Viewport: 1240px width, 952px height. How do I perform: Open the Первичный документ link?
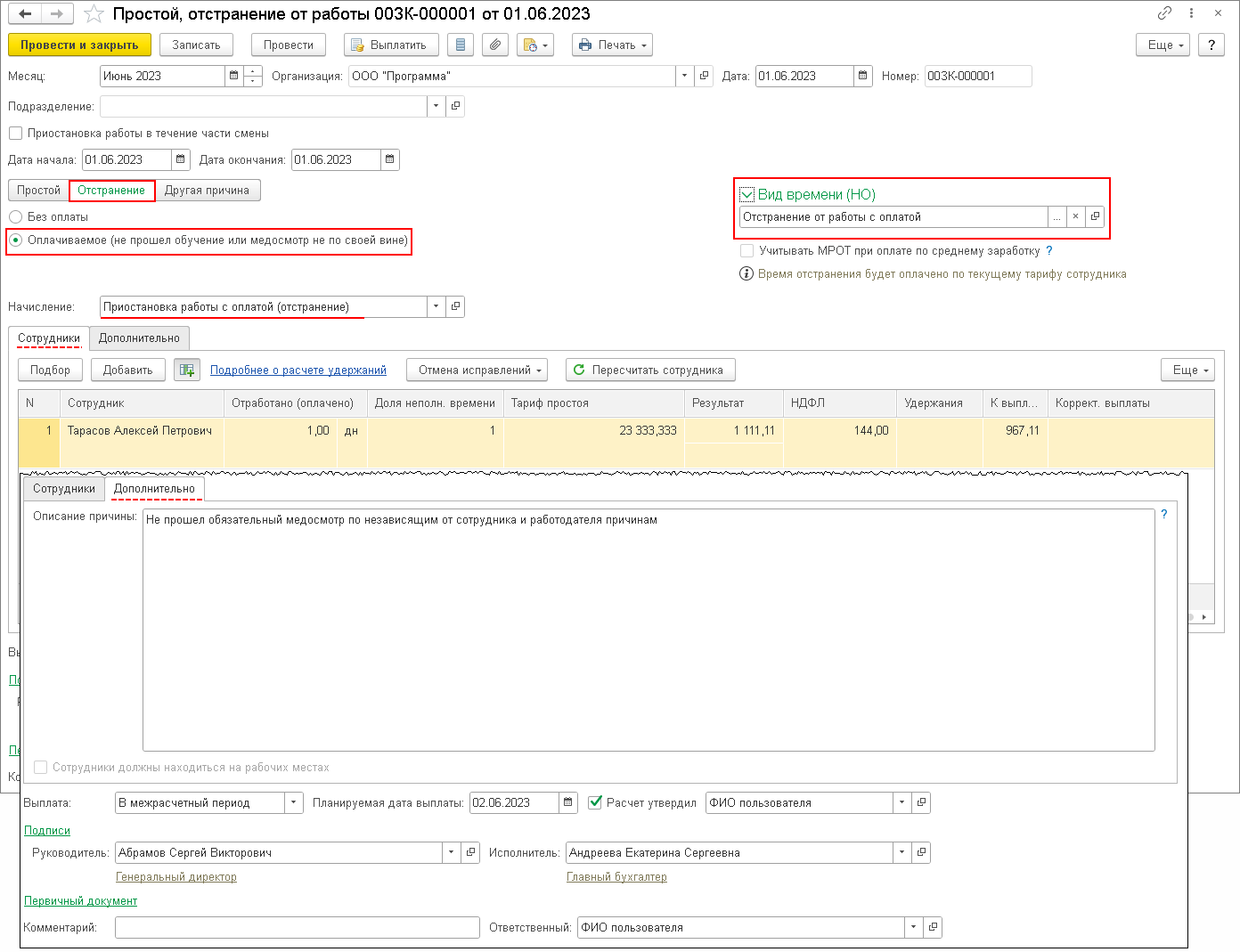click(x=80, y=900)
